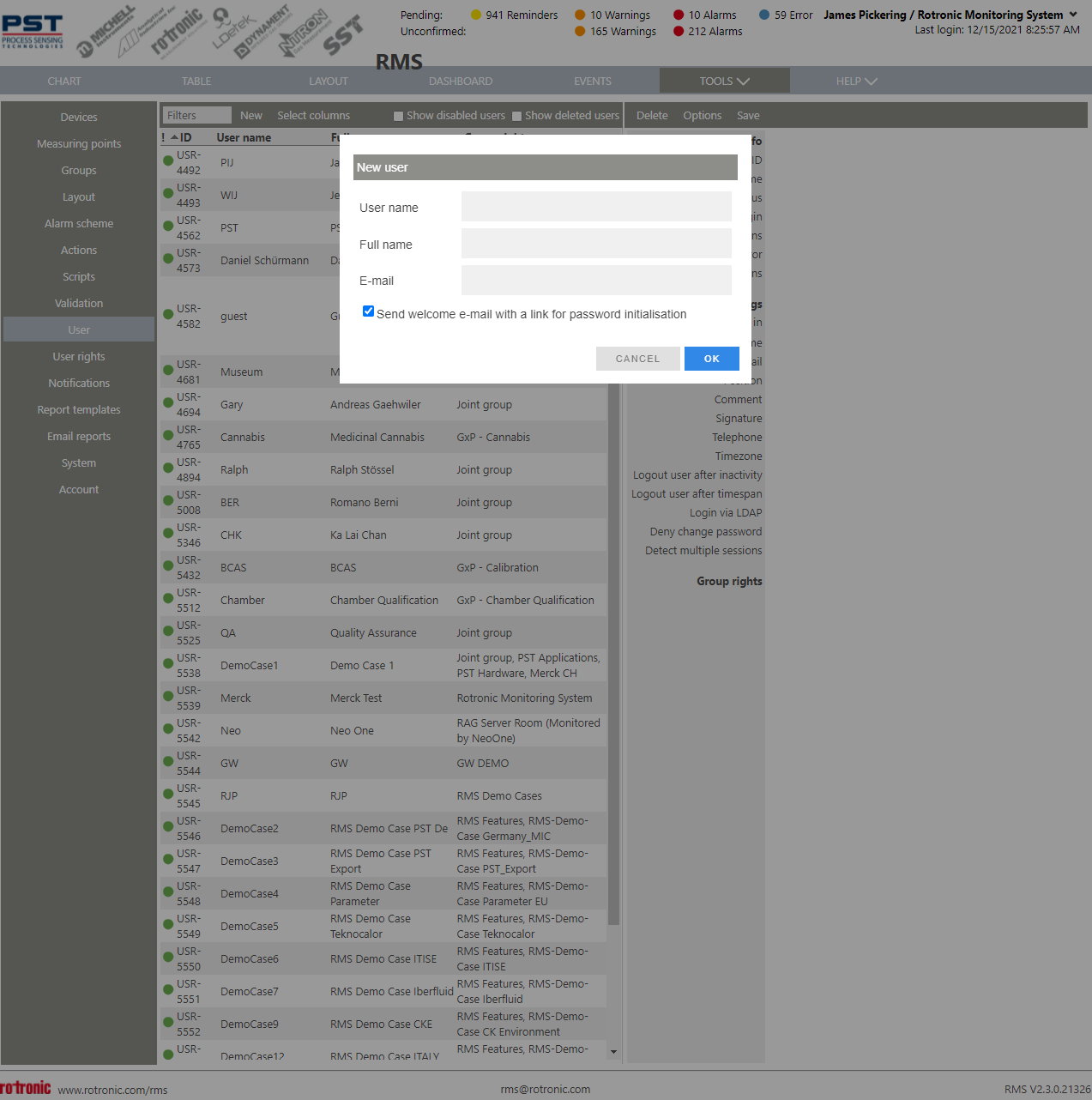The width and height of the screenshot is (1092, 1100).
Task: Select Scripts in sidebar
Action: (x=79, y=276)
